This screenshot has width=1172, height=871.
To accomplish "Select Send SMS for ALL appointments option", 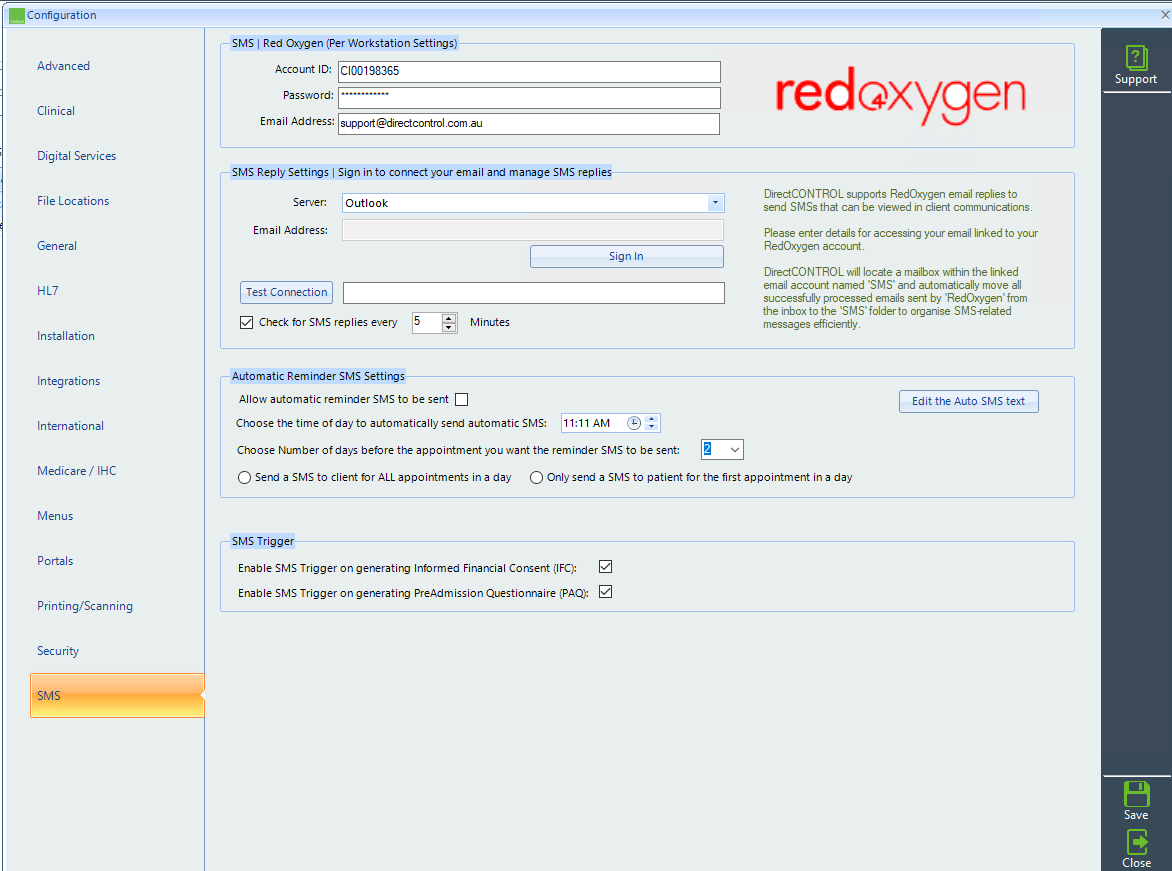I will [x=244, y=477].
